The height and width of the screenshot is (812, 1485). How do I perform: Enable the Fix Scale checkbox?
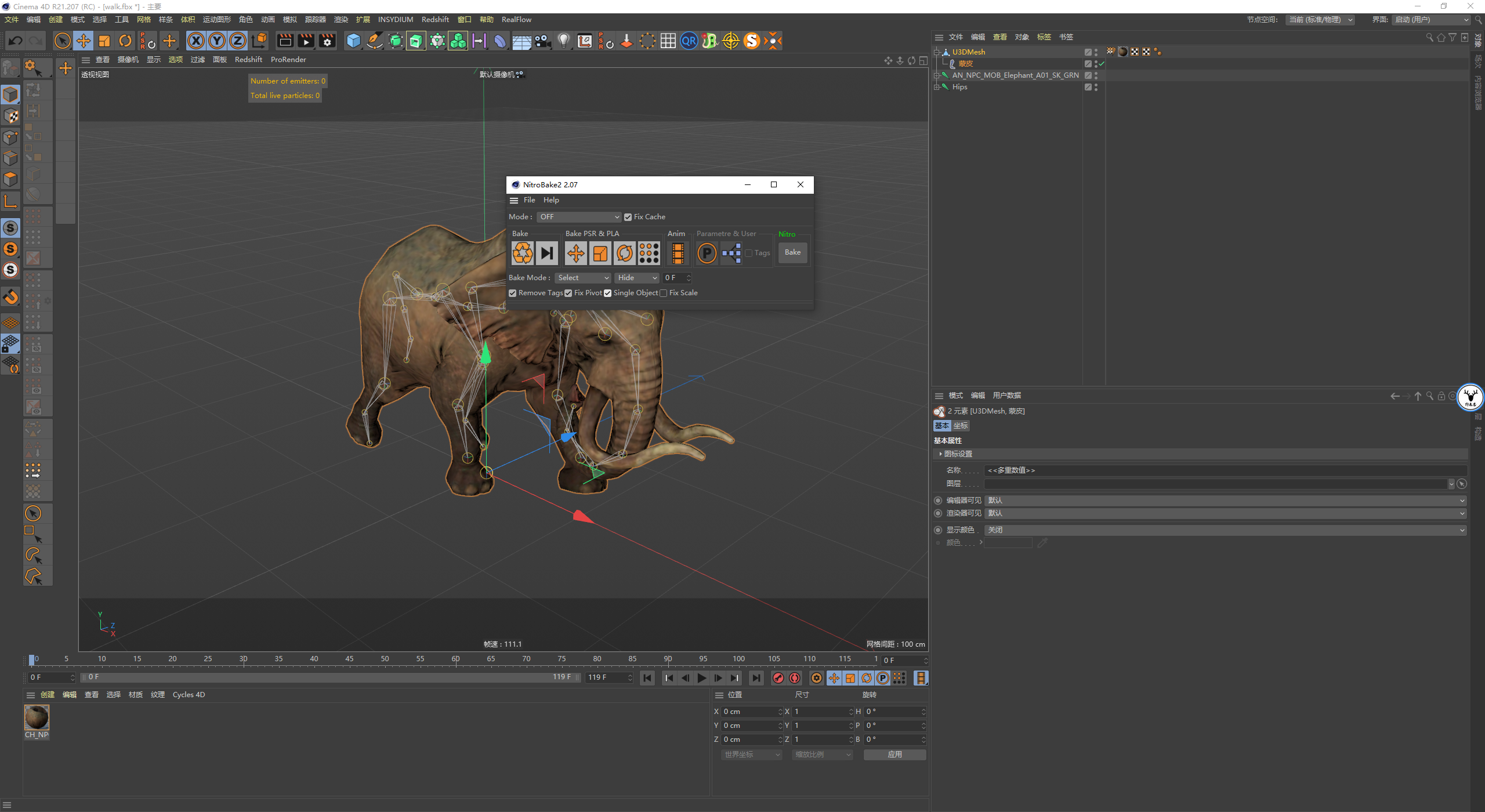pos(663,293)
